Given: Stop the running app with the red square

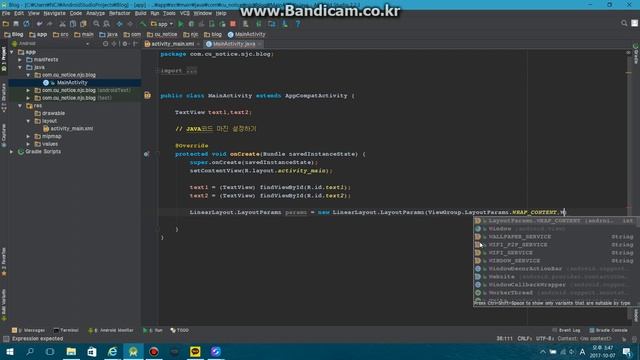Looking at the screenshot, I should 233,24.
